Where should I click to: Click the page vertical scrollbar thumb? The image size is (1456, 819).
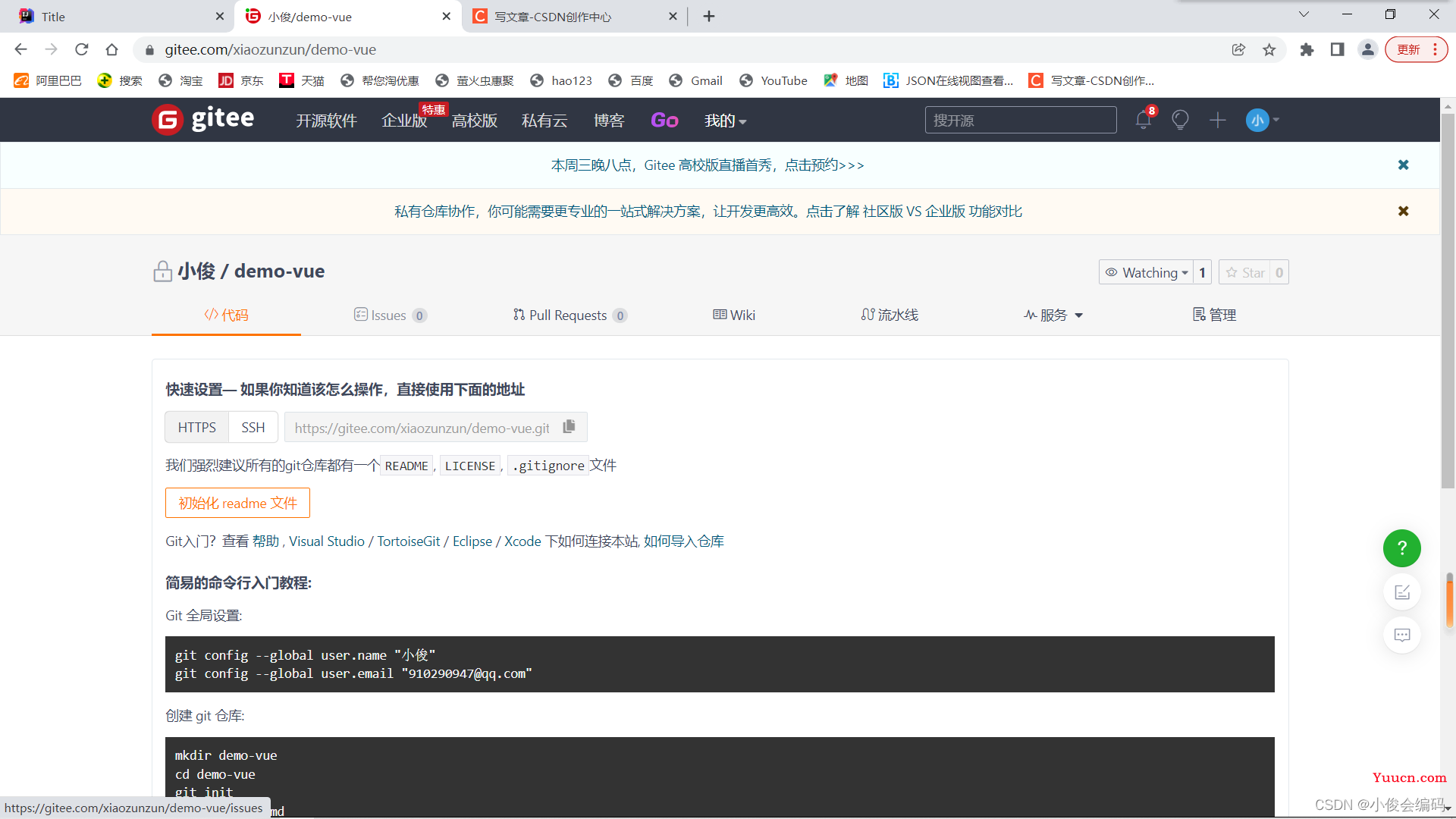1448,301
